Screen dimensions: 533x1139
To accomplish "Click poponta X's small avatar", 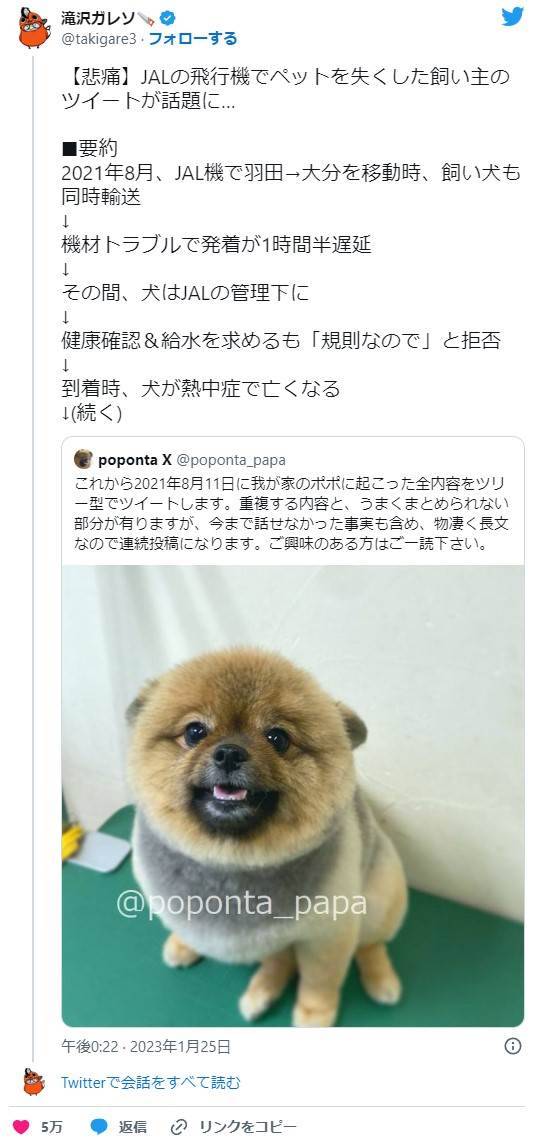I will (x=84, y=459).
